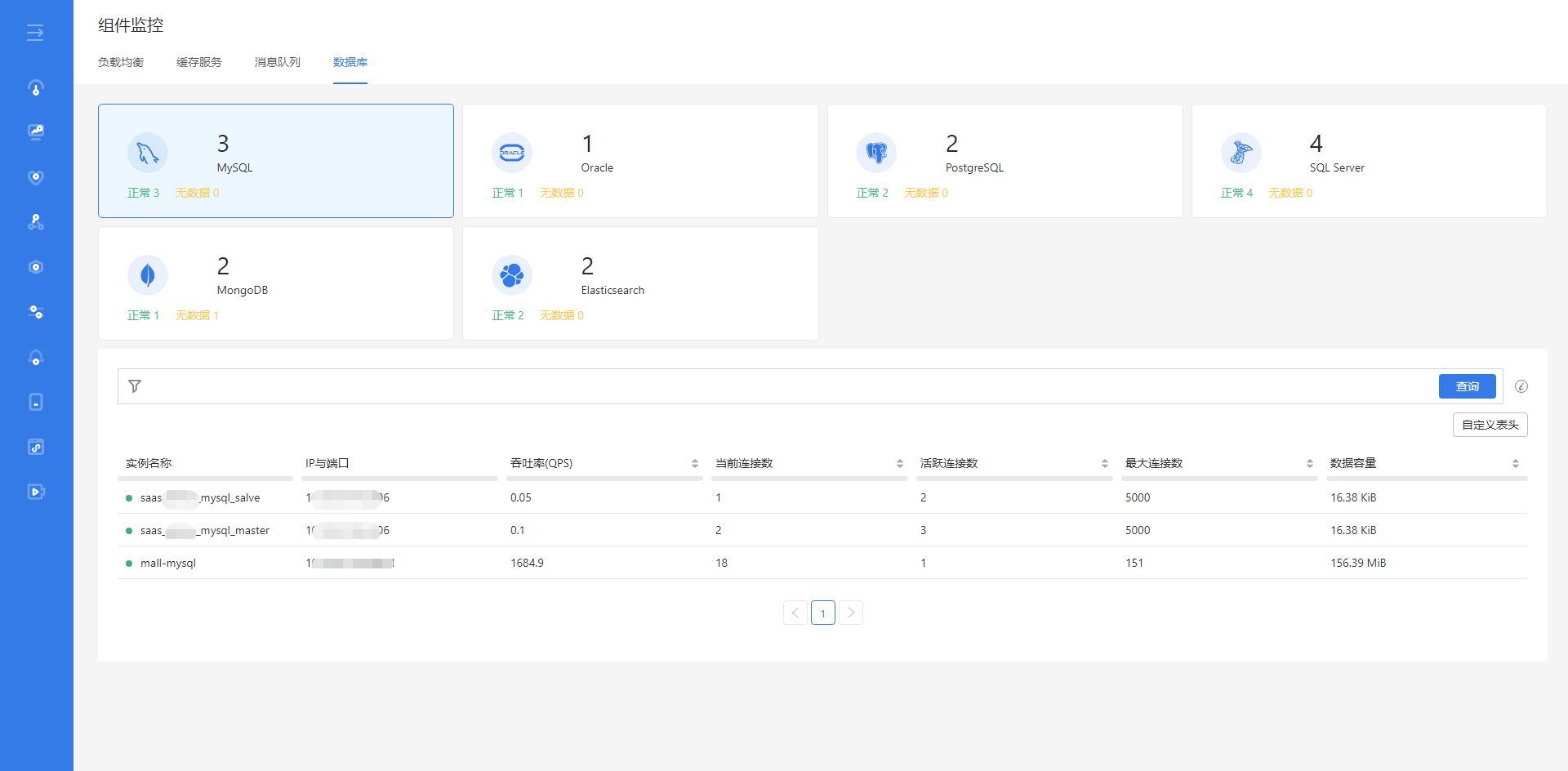Select the MySQL database card
The height and width of the screenshot is (771, 1568).
coord(276,161)
